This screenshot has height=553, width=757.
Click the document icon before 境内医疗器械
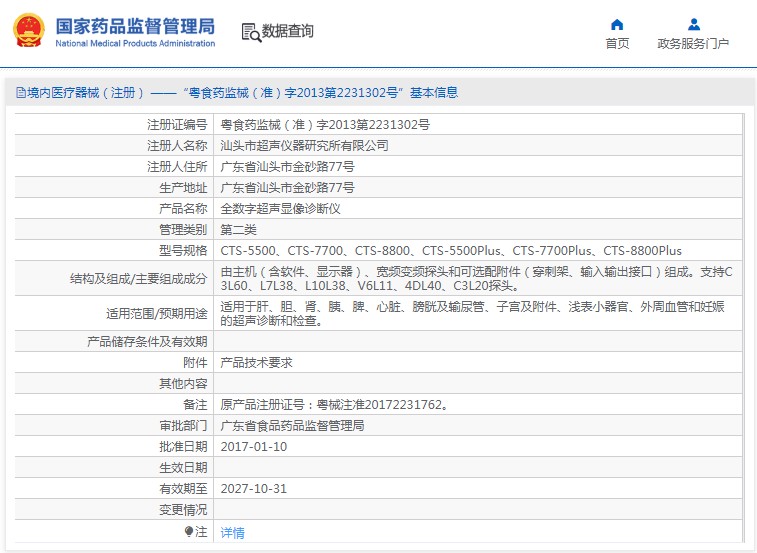tap(21, 92)
